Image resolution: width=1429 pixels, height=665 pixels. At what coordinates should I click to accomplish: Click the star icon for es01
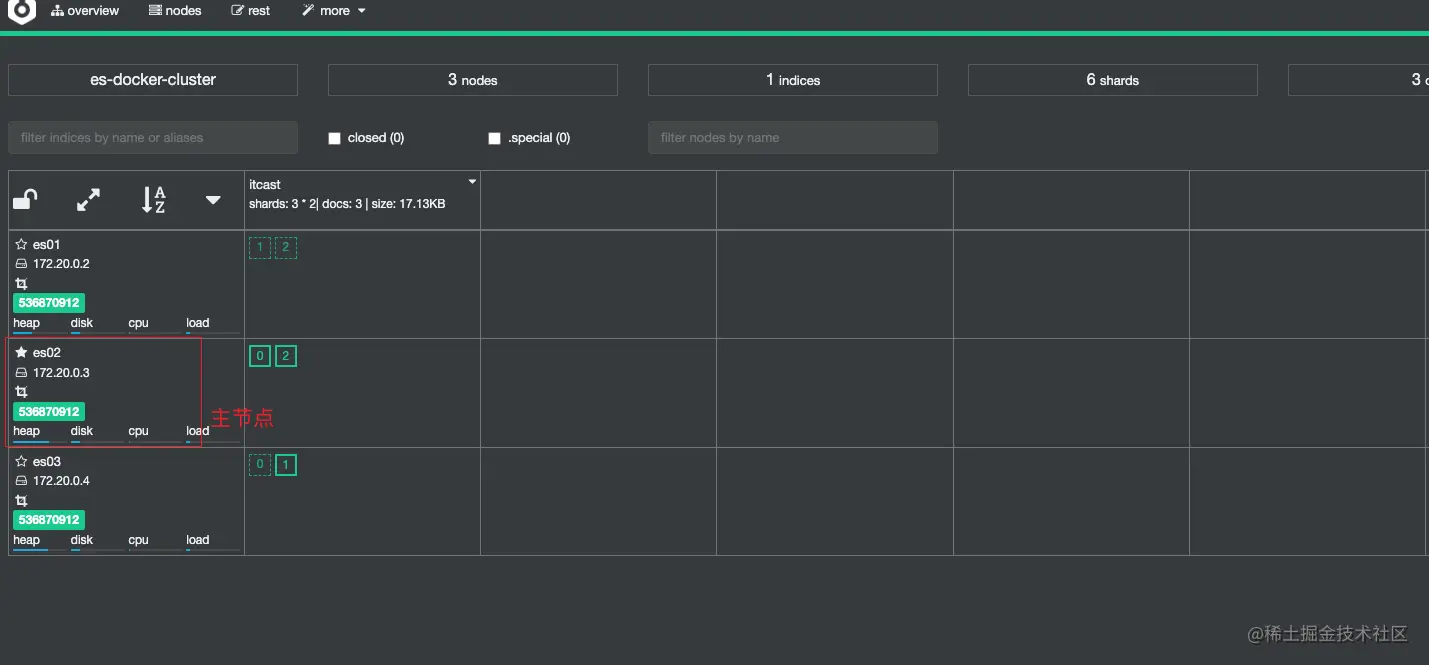point(21,244)
